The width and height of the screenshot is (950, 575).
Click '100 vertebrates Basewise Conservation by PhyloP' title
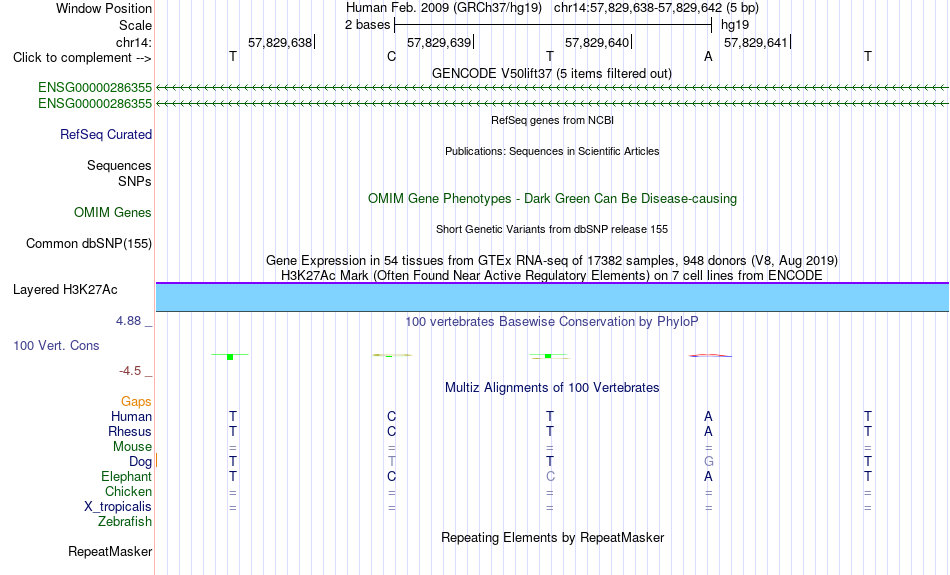pyautogui.click(x=551, y=322)
